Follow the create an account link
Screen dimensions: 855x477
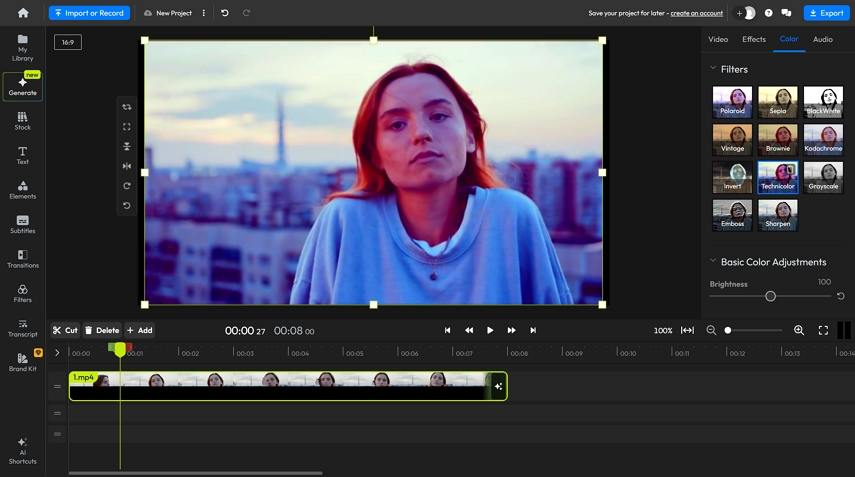click(x=696, y=13)
